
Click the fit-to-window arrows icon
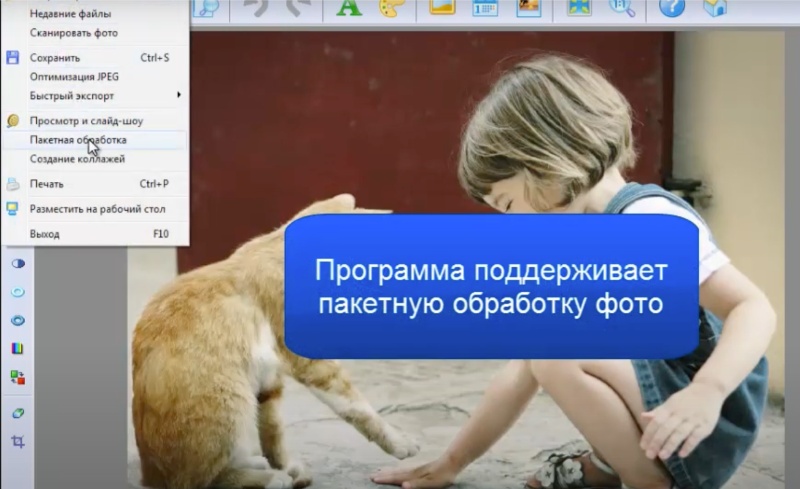[x=579, y=7]
